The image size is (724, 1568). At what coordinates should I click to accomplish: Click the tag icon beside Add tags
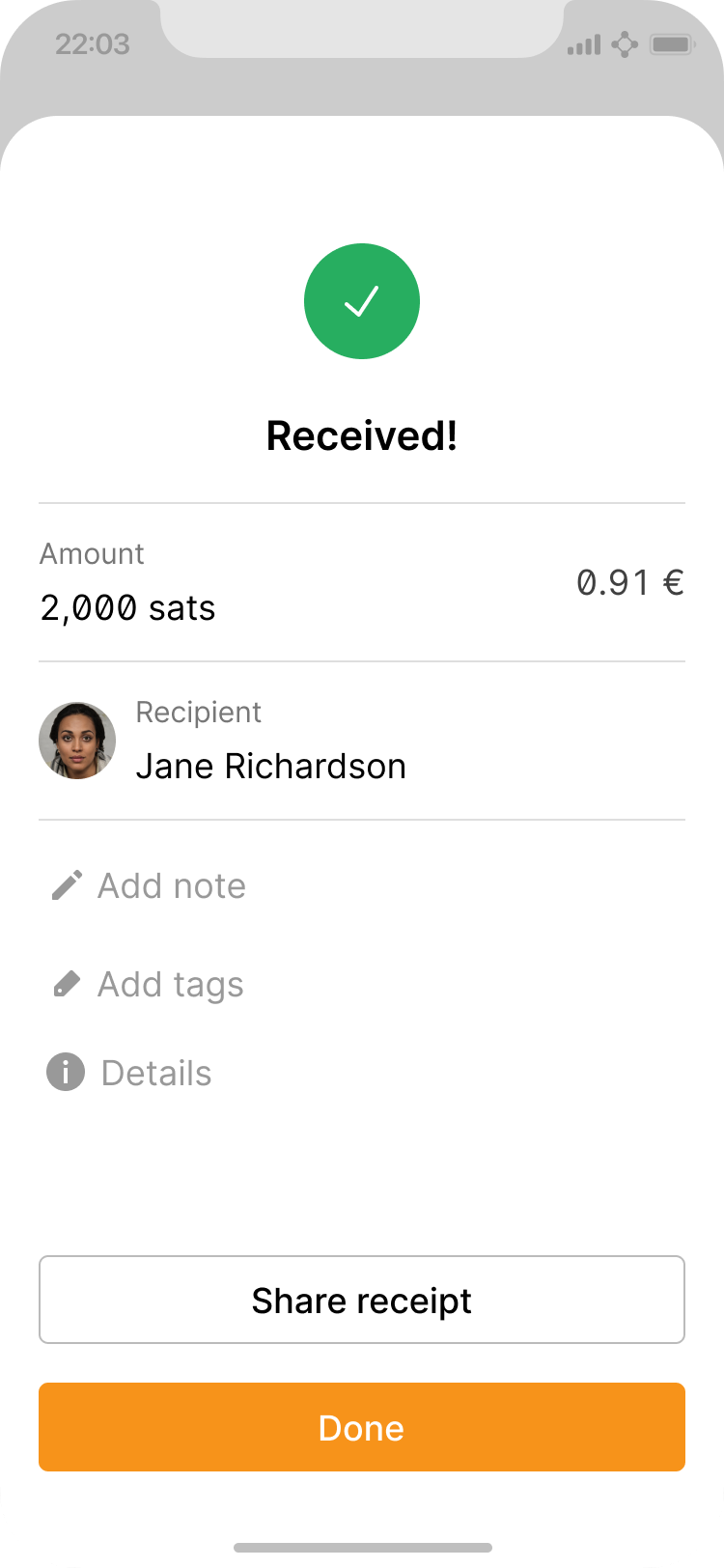click(66, 984)
